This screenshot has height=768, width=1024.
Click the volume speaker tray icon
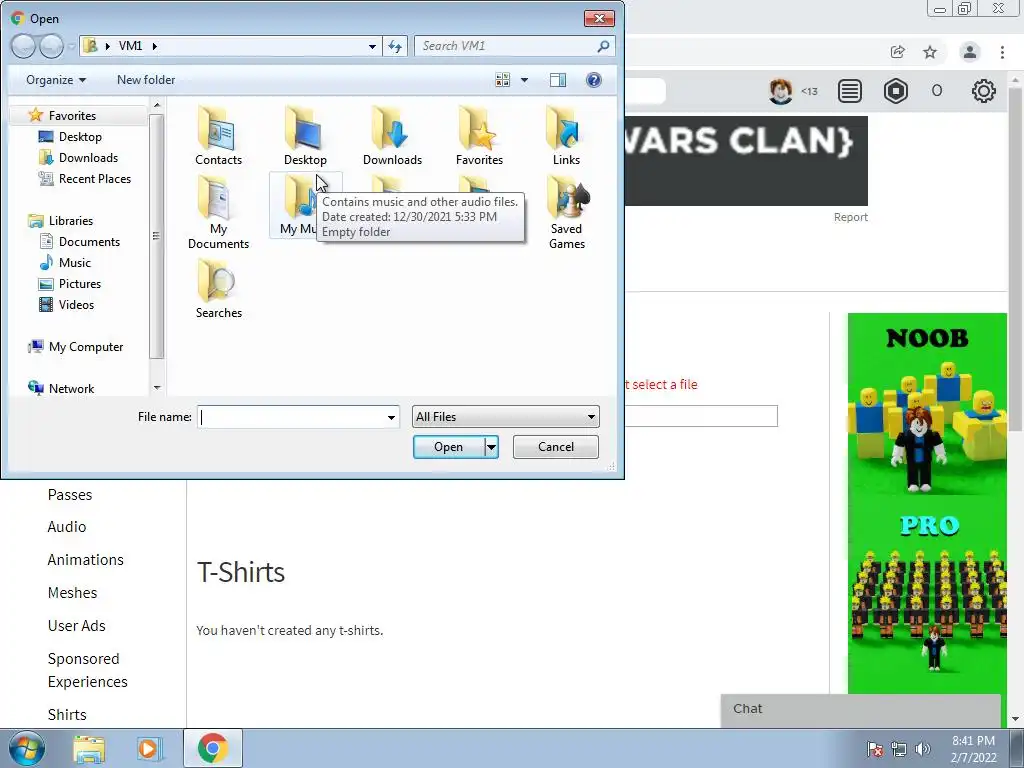pos(923,749)
